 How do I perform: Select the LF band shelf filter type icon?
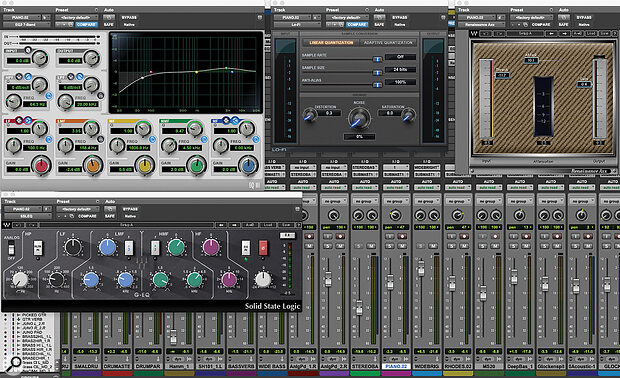coord(28,120)
